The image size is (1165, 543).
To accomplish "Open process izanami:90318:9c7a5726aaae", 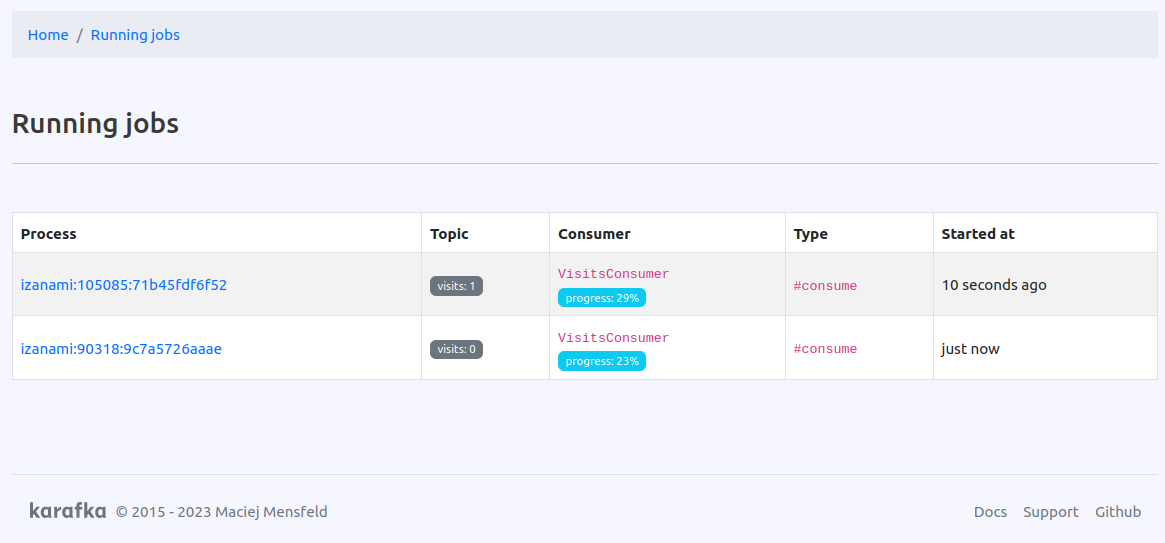I will [121, 348].
